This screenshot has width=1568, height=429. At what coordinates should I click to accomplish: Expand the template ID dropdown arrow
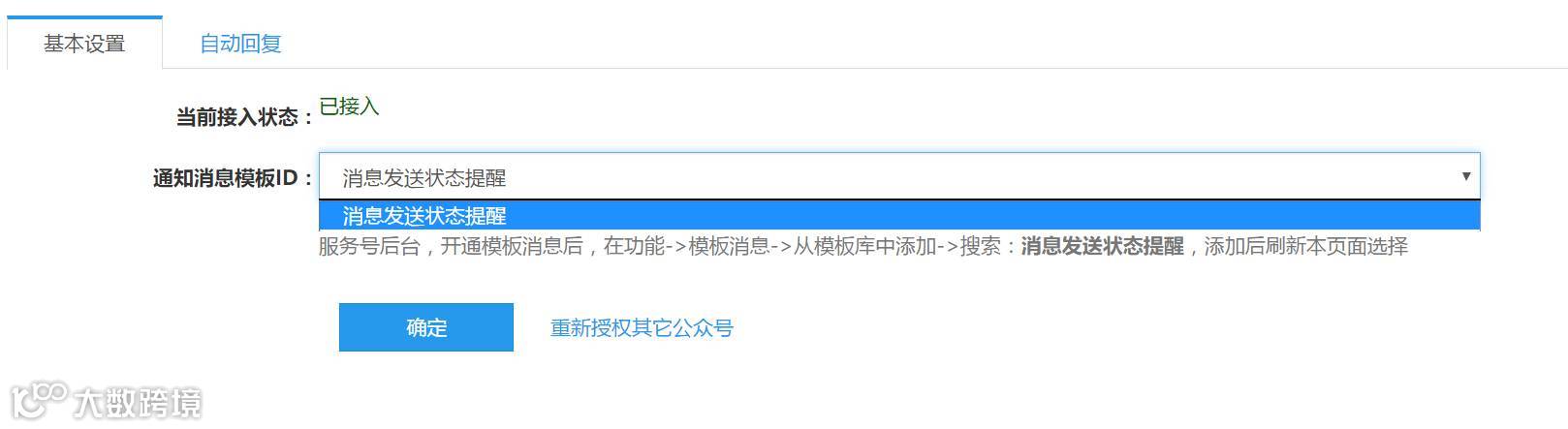(x=1465, y=176)
